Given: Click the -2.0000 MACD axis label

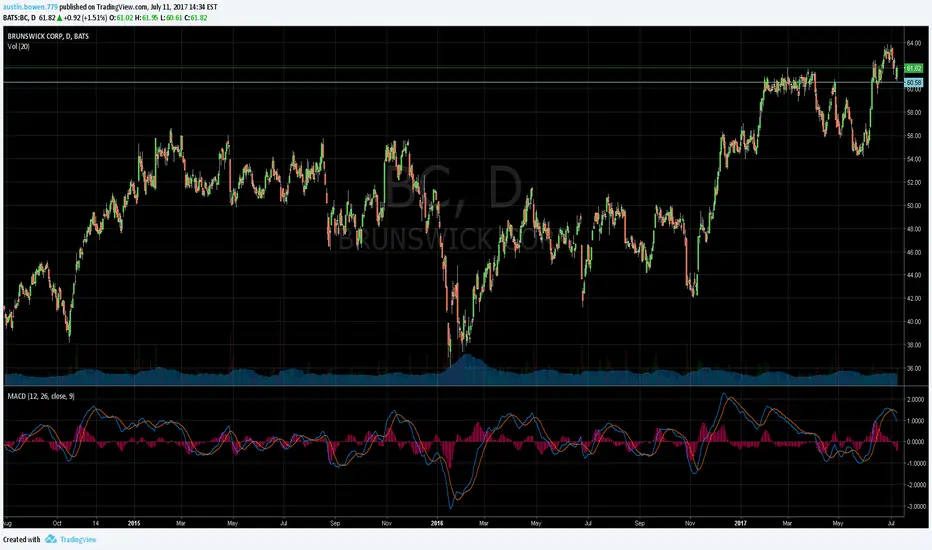Looking at the screenshot, I should [914, 485].
